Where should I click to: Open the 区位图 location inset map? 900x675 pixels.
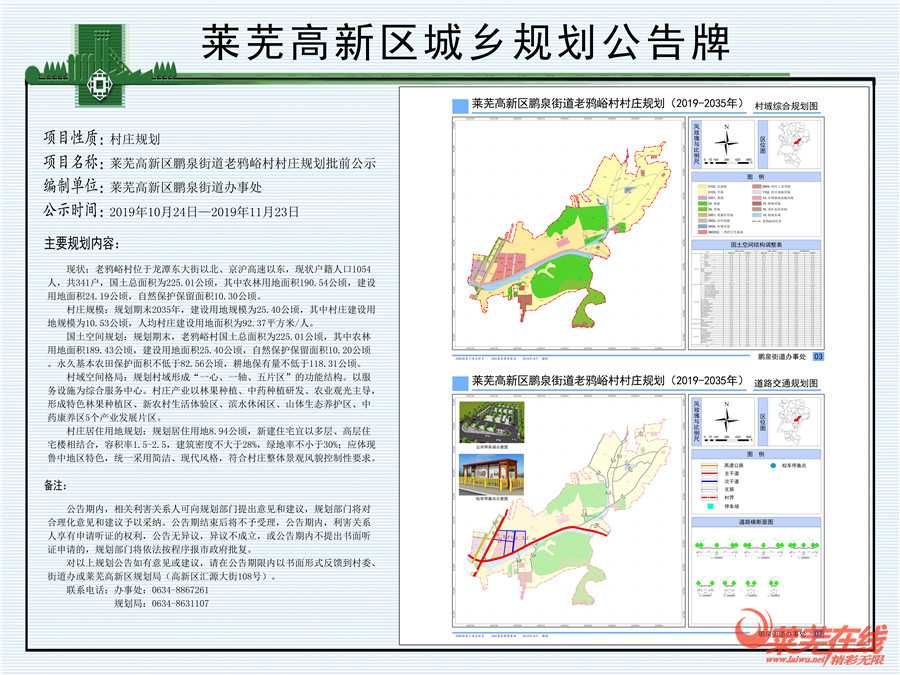coord(792,144)
